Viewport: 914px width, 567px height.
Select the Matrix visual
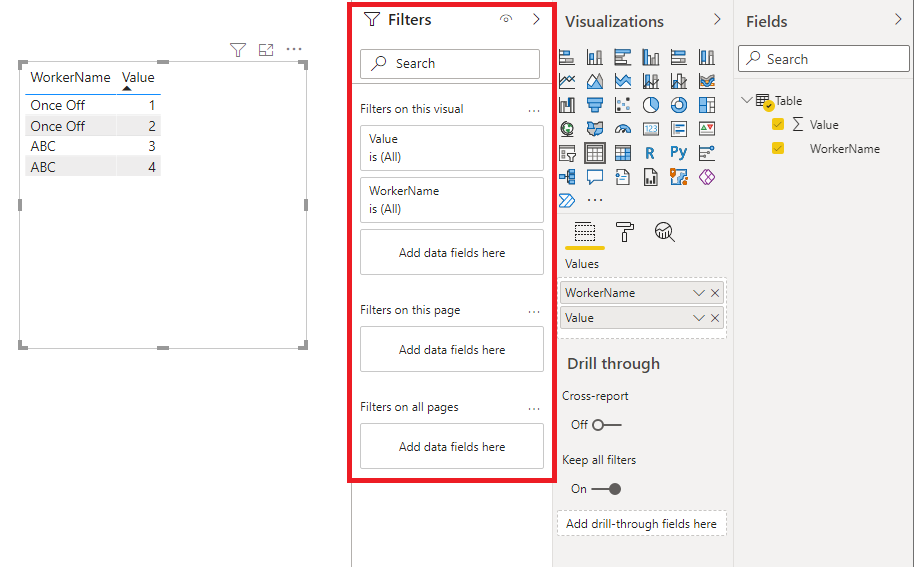[x=623, y=153]
